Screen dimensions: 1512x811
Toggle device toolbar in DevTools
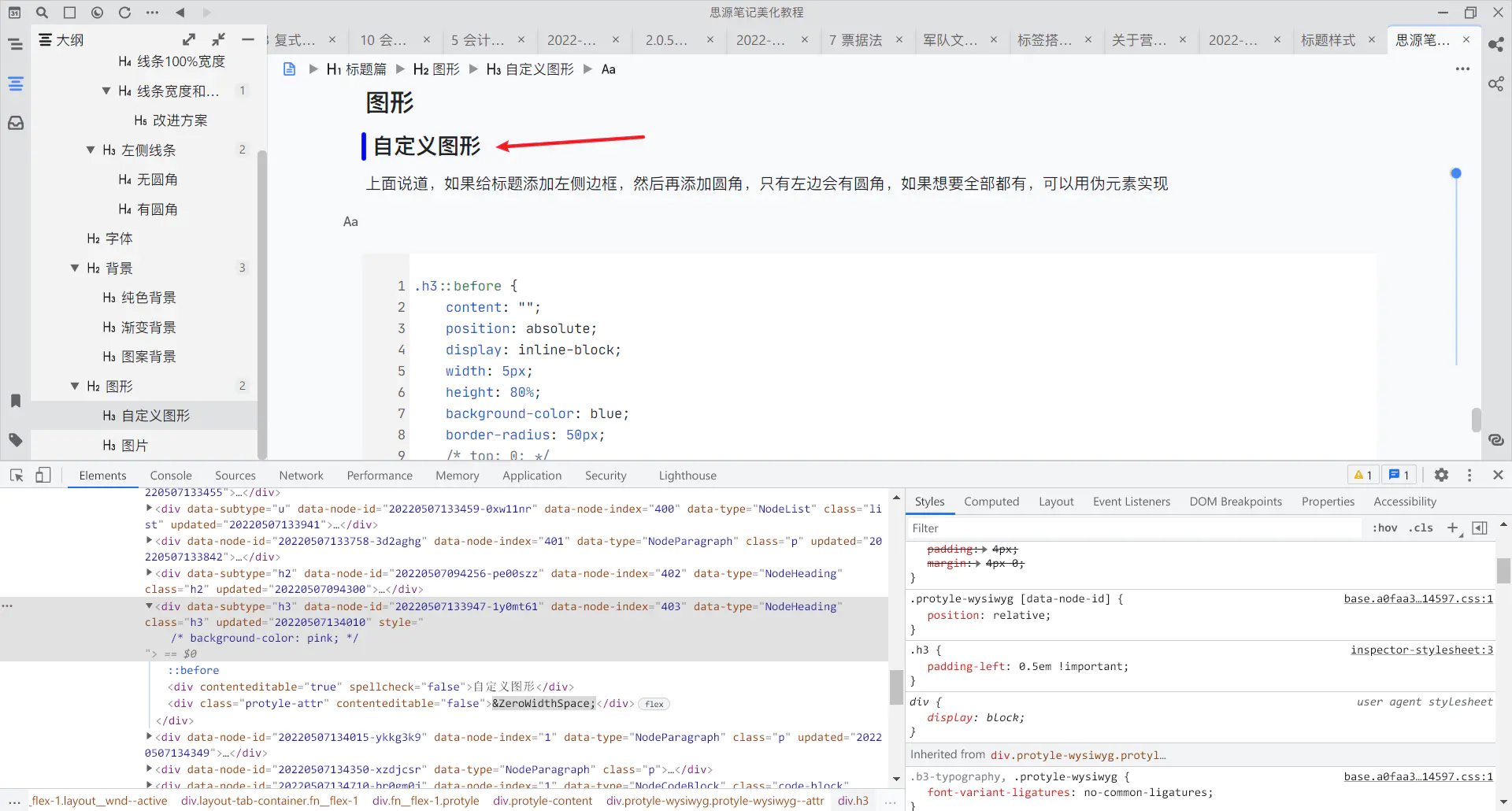click(x=43, y=476)
